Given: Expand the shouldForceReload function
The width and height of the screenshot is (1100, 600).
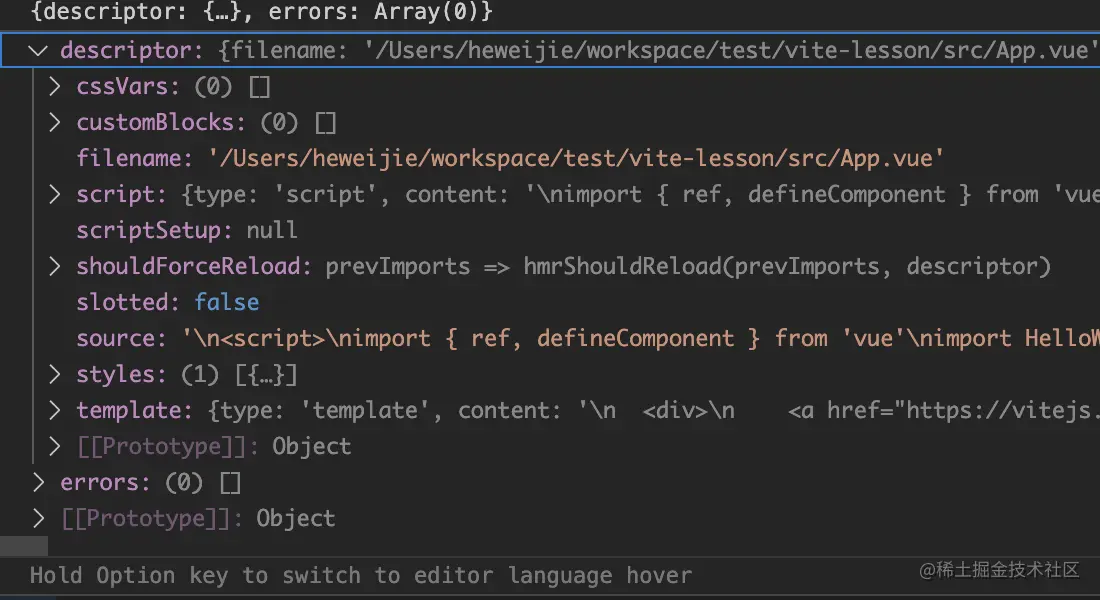Looking at the screenshot, I should [x=55, y=267].
